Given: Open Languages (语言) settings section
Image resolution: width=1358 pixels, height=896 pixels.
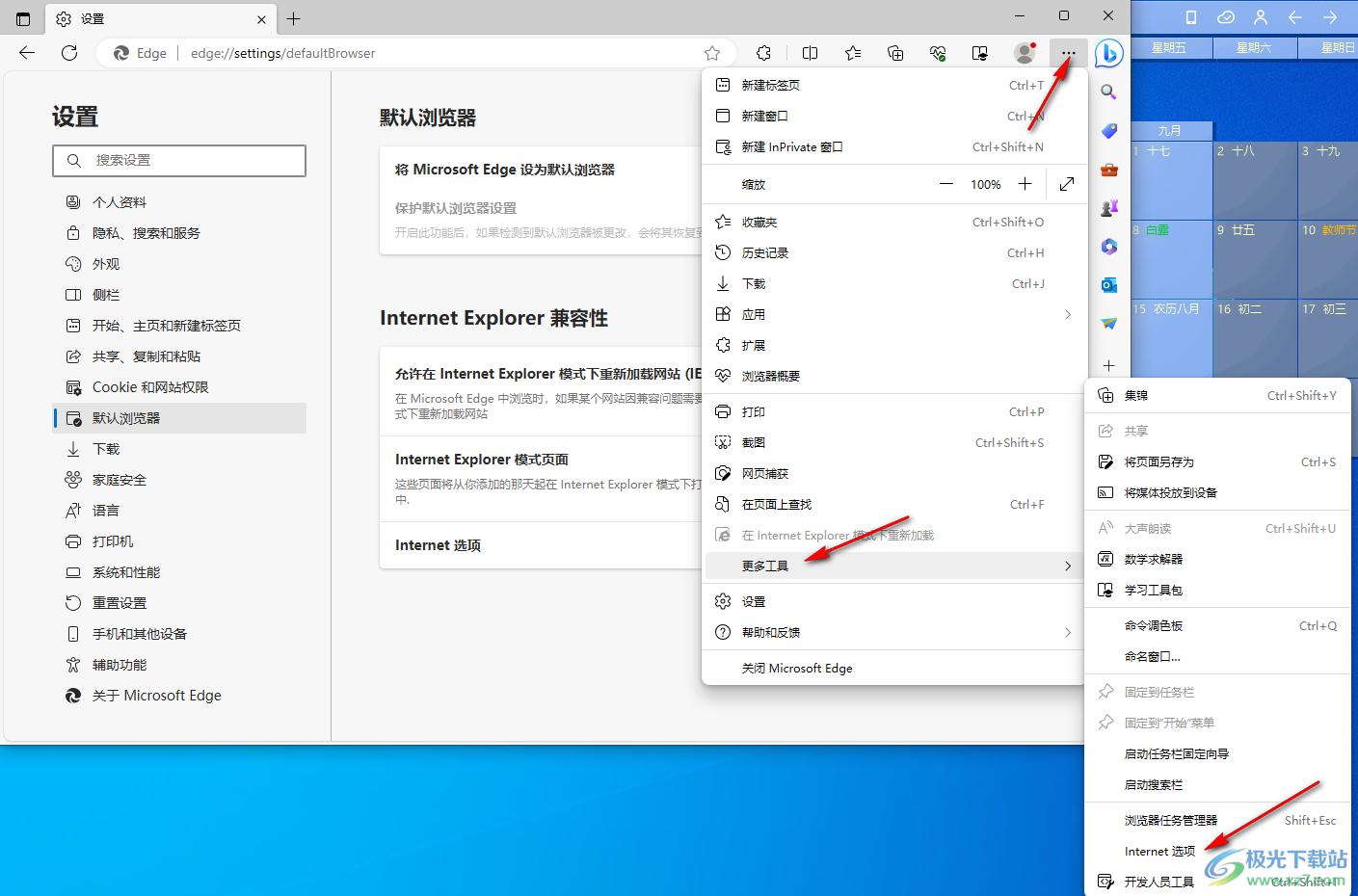Looking at the screenshot, I should click(x=179, y=511).
